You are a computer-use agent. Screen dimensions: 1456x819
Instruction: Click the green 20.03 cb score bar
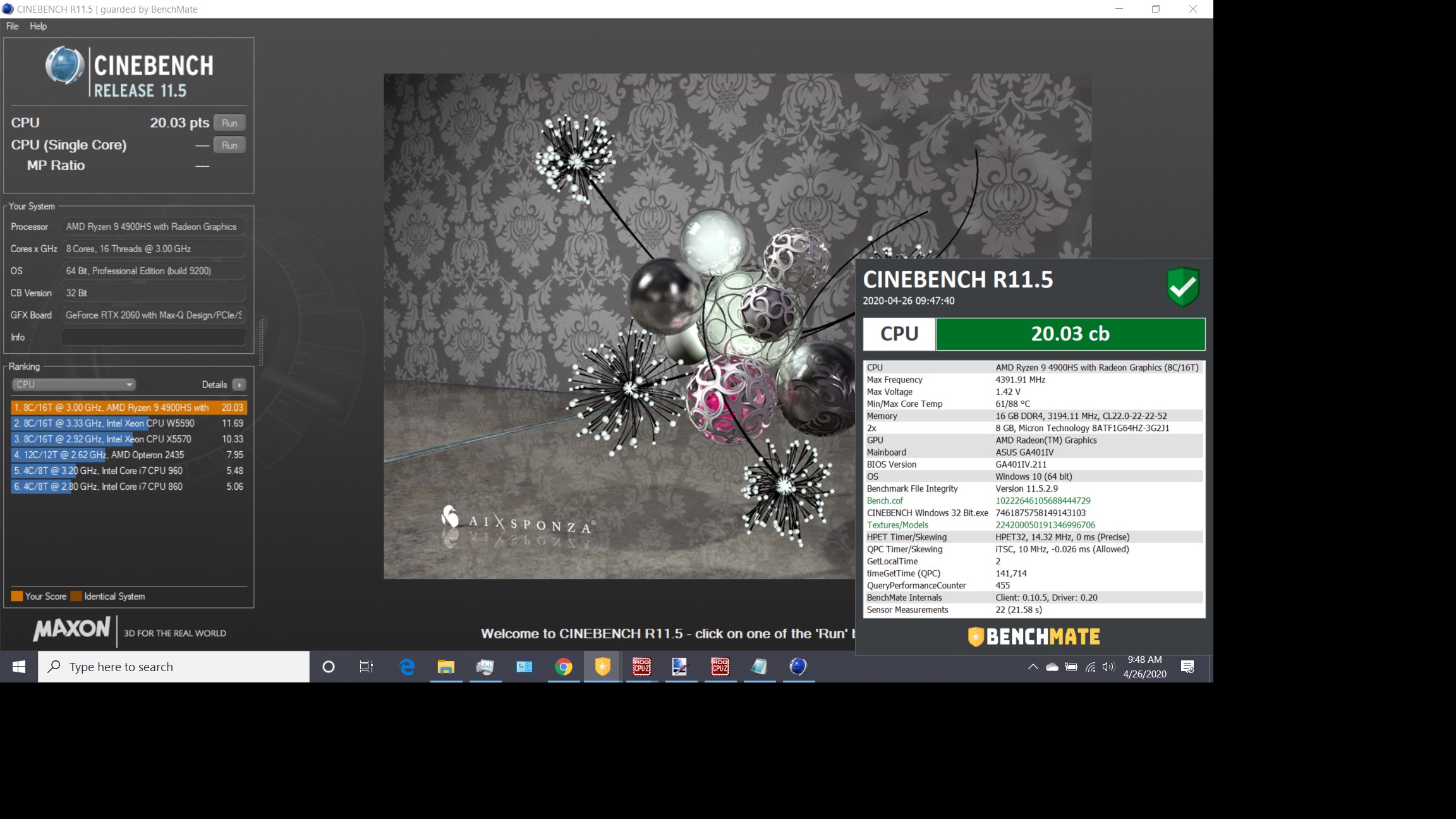1070,334
